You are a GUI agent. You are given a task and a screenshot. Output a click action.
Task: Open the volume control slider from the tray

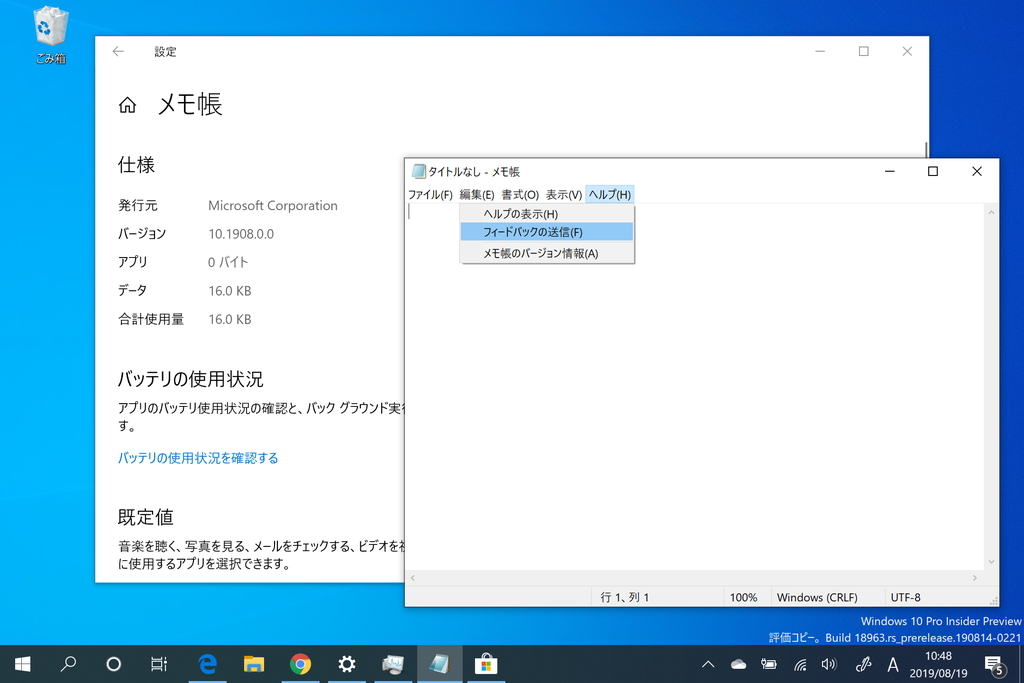click(830, 664)
